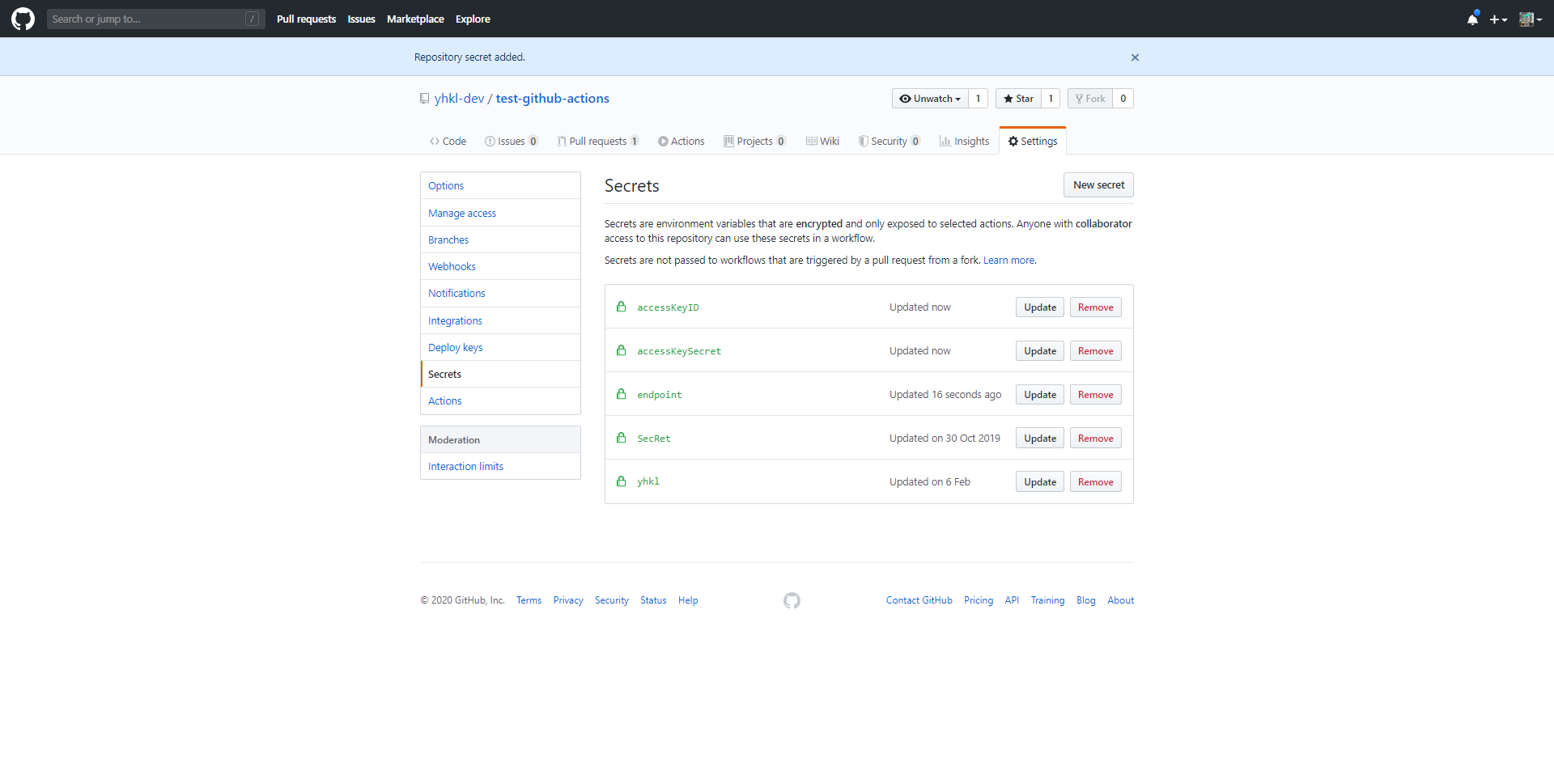
Task: Open the footer Pricing link
Action: (979, 600)
